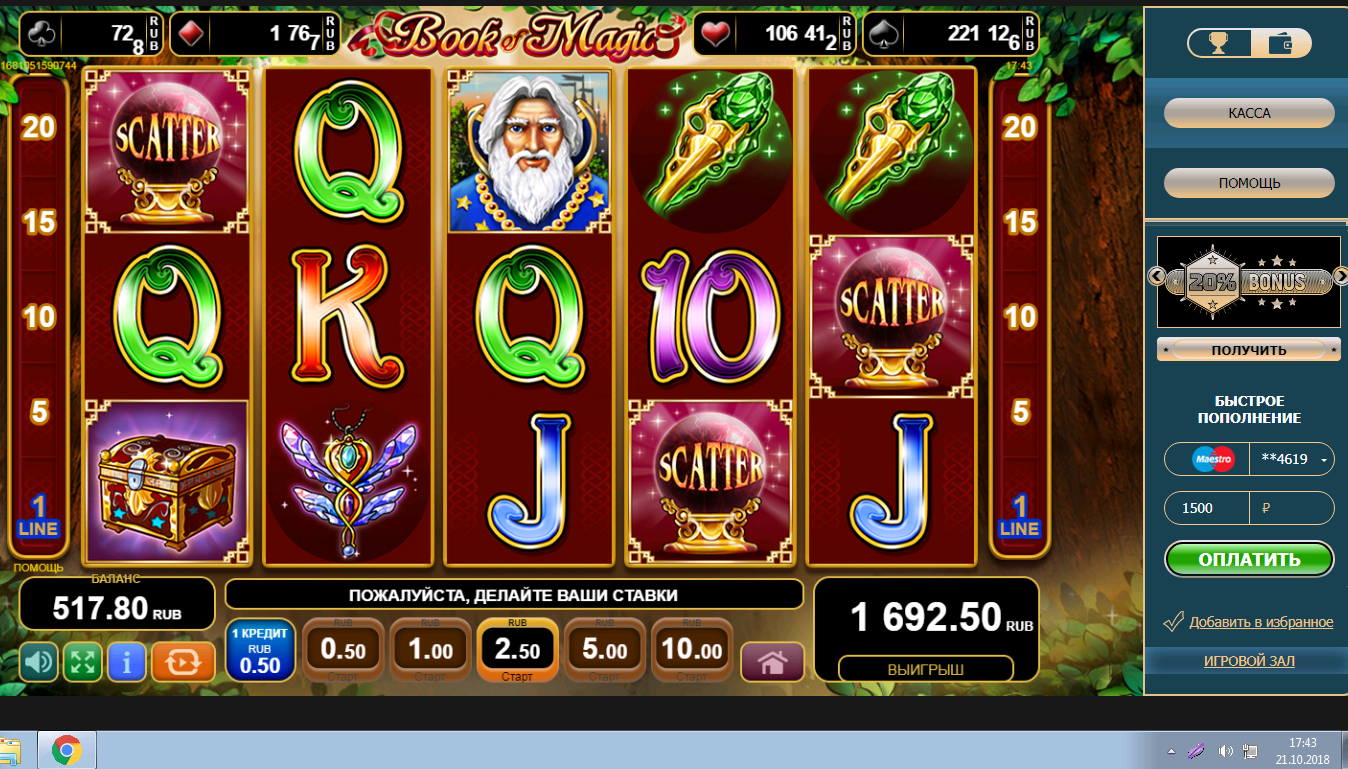
Task: Open Chrome from the taskbar
Action: [x=67, y=750]
